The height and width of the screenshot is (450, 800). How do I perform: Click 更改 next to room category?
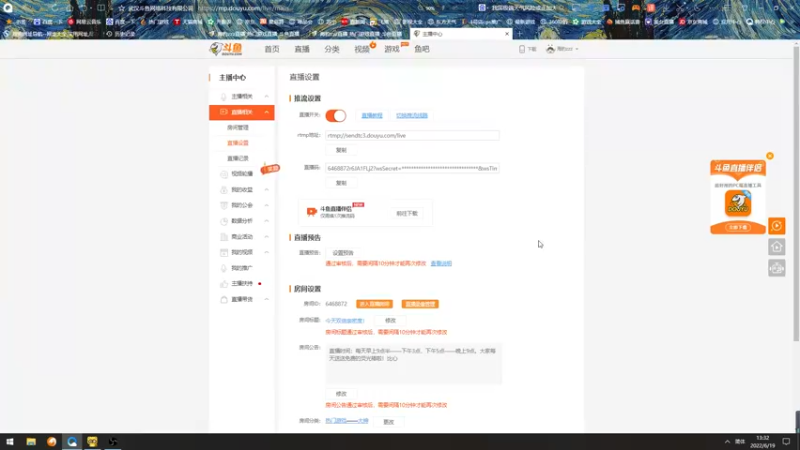coord(389,422)
